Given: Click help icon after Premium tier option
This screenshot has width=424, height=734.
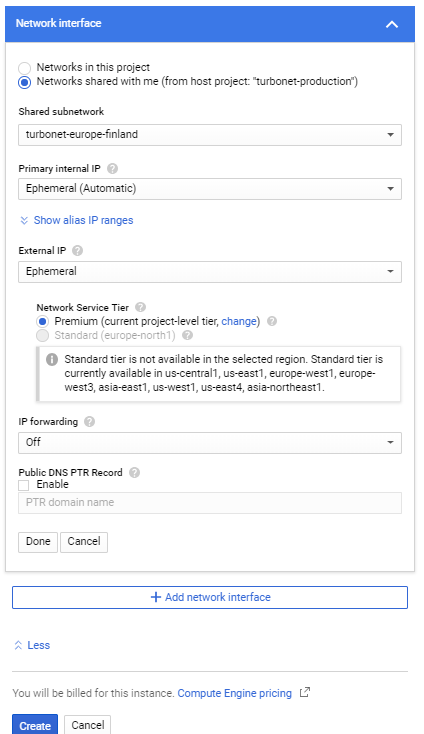Looking at the screenshot, I should pyautogui.click(x=272, y=322).
